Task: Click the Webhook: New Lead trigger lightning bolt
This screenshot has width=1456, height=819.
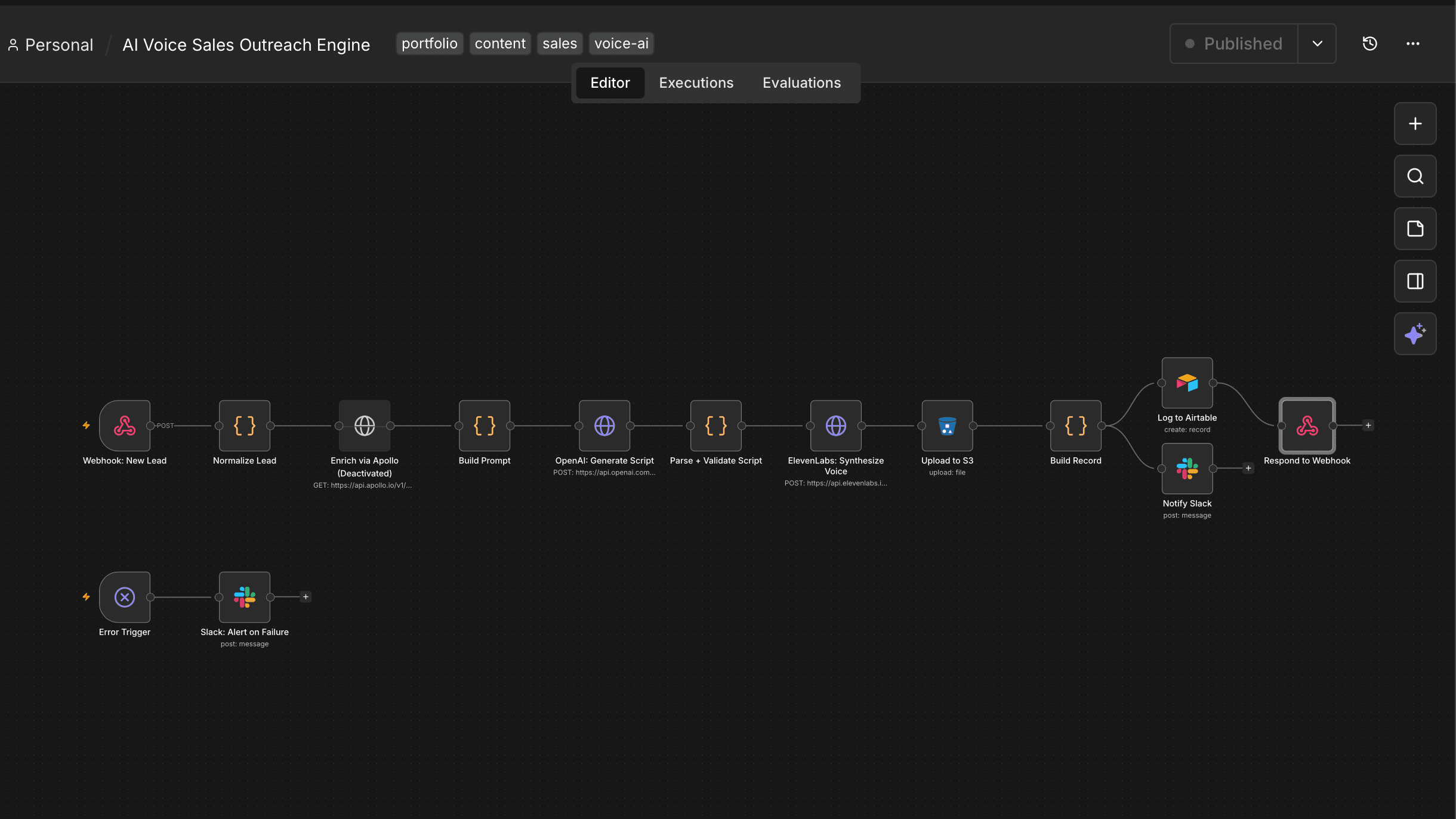Action: click(86, 426)
